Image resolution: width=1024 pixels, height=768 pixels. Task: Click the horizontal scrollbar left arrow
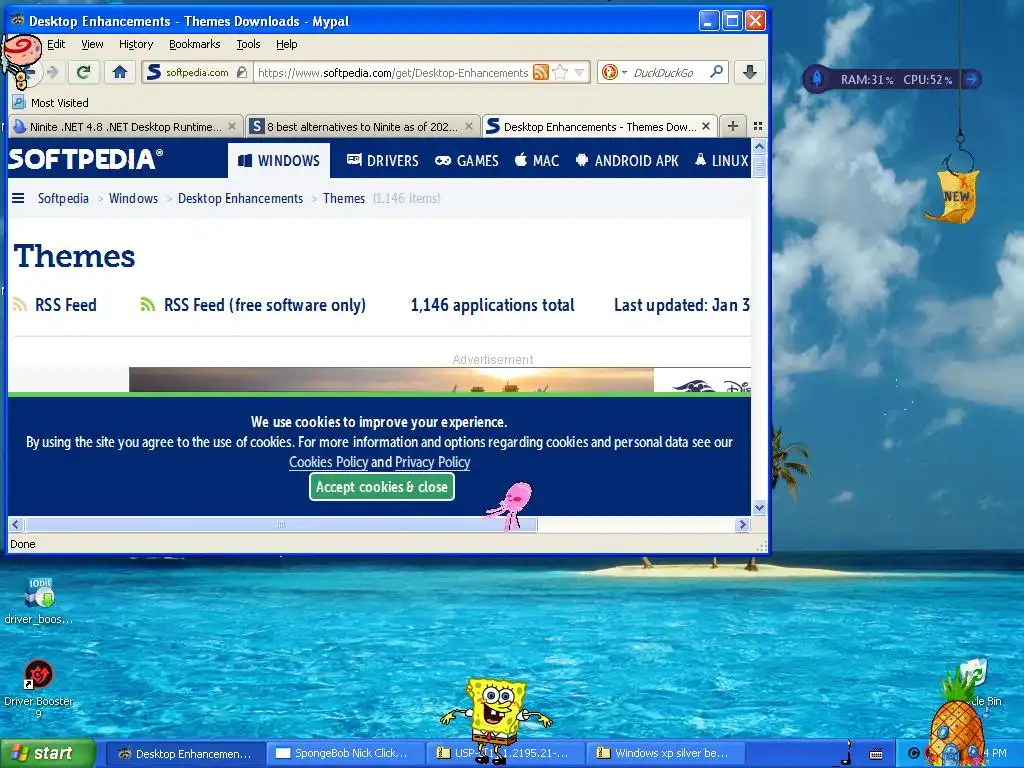click(16, 524)
